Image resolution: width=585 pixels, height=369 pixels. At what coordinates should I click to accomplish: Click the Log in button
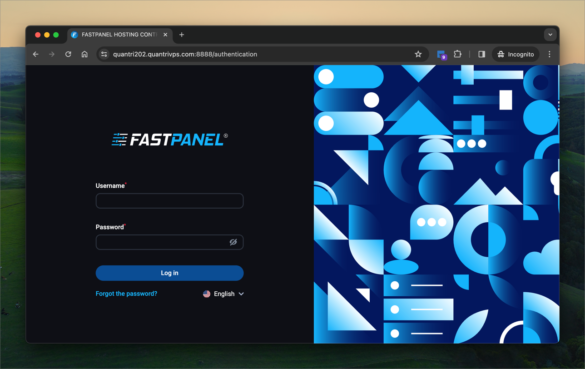point(170,273)
